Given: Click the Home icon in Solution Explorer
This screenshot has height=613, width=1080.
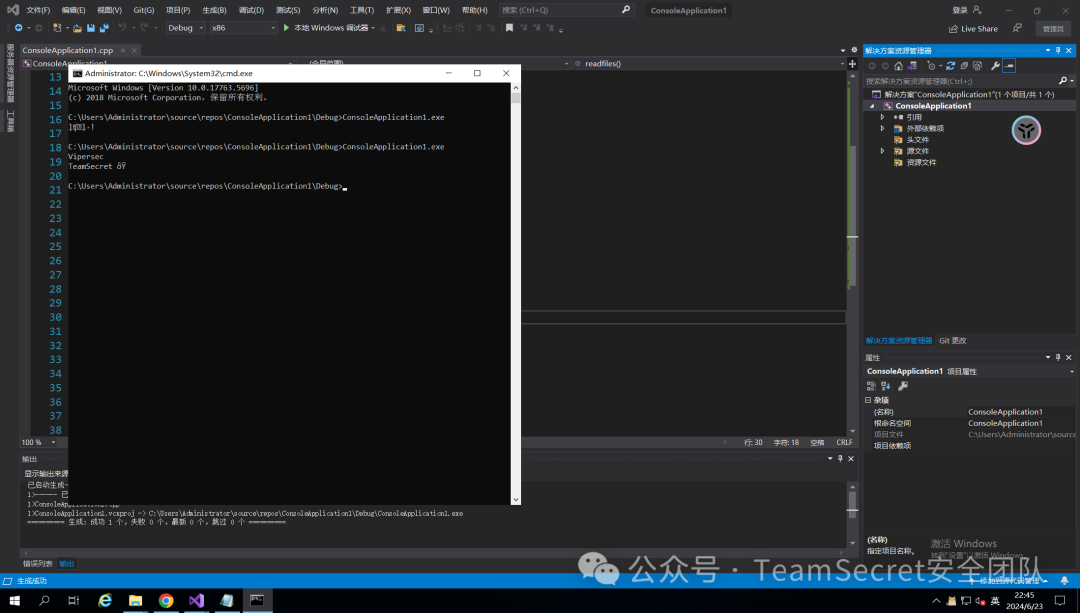Looking at the screenshot, I should pyautogui.click(x=898, y=66).
